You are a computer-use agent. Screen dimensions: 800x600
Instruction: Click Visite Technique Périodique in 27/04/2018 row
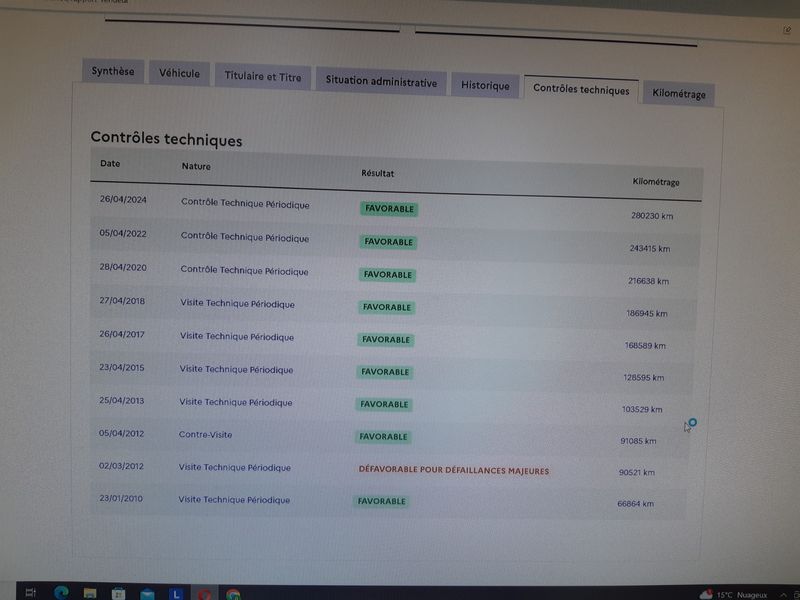[x=237, y=304]
